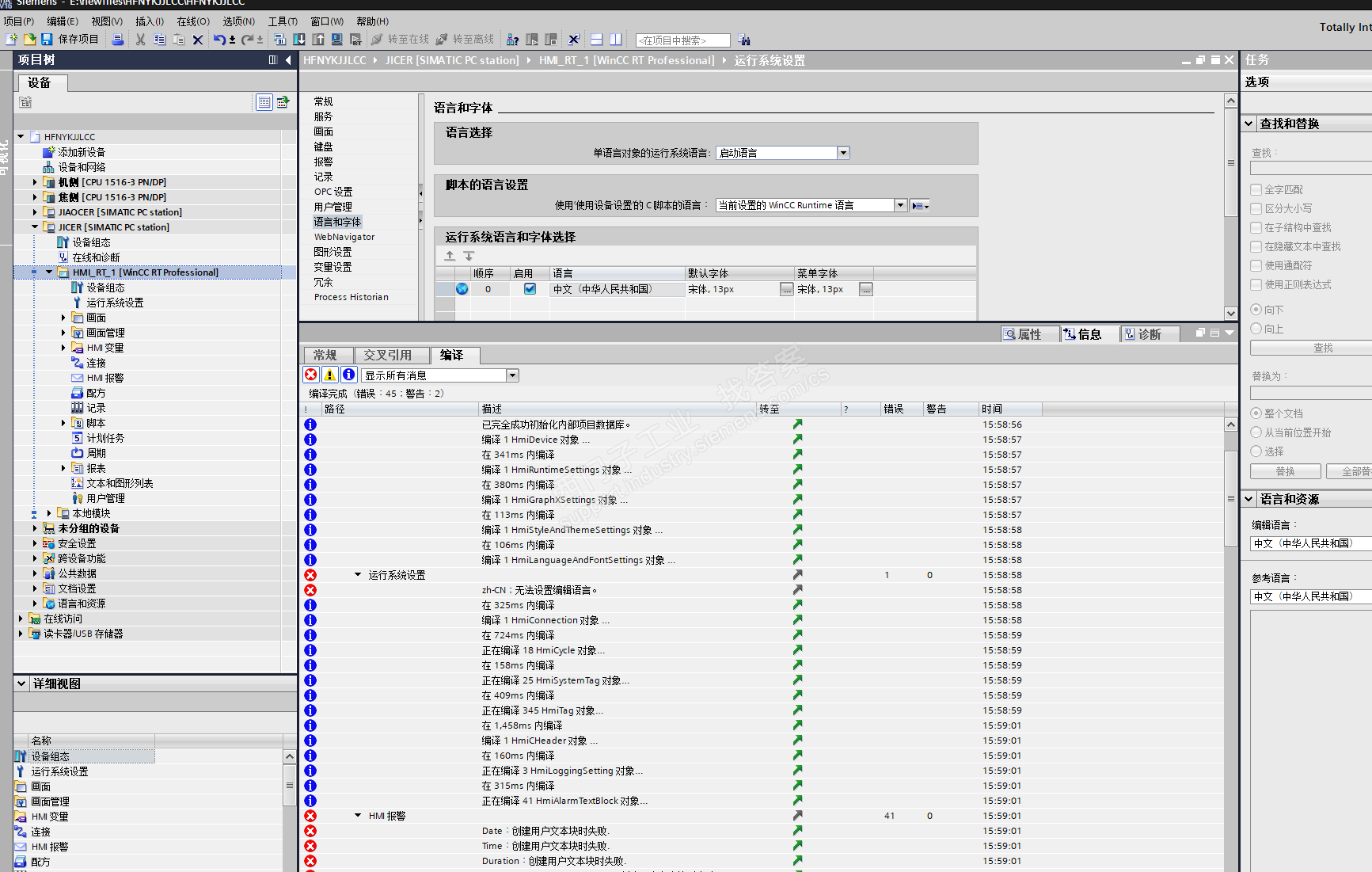
Task: Move runtime language up arrow icon
Action: (450, 256)
